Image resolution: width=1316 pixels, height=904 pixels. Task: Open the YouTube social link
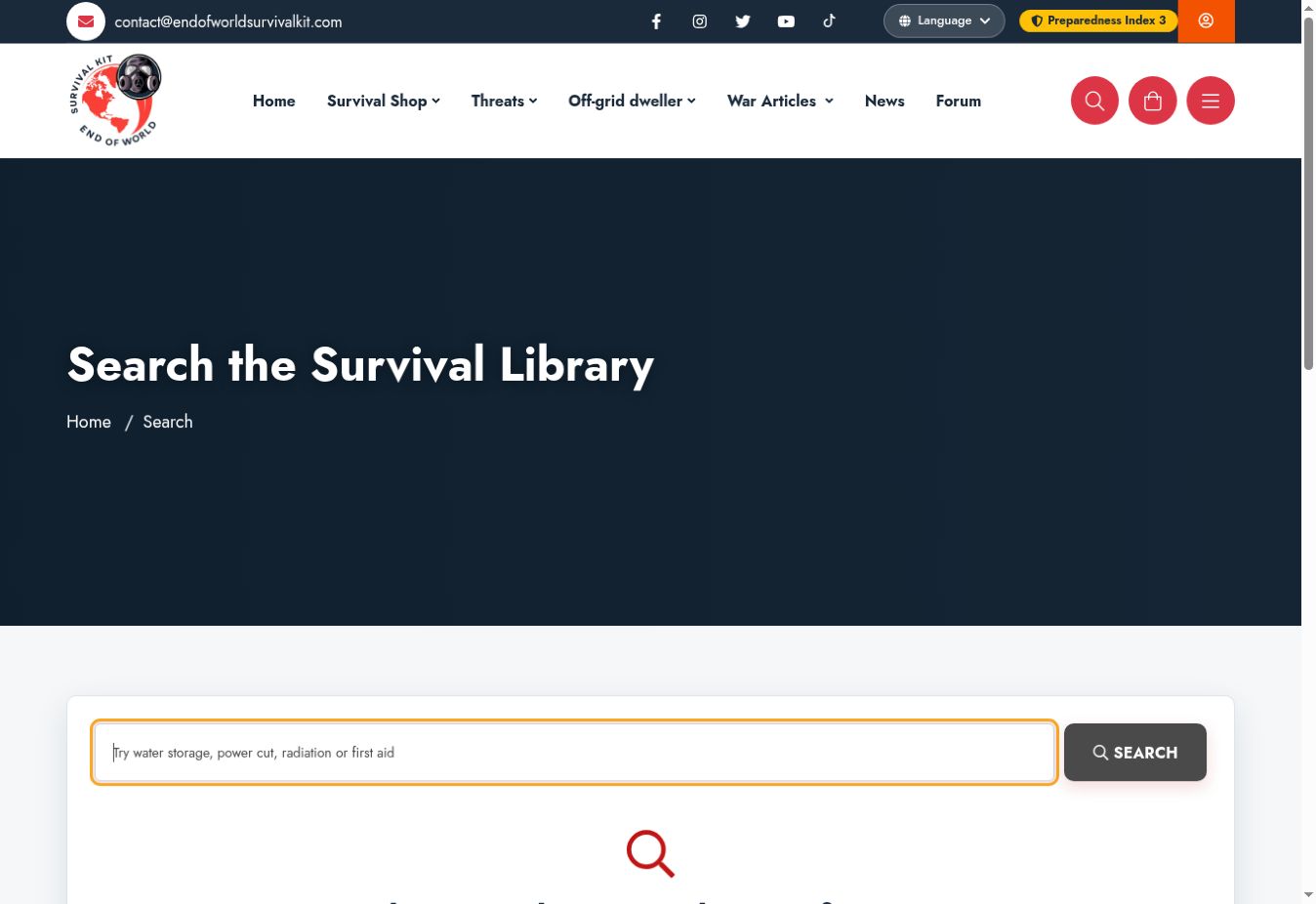[x=786, y=21]
